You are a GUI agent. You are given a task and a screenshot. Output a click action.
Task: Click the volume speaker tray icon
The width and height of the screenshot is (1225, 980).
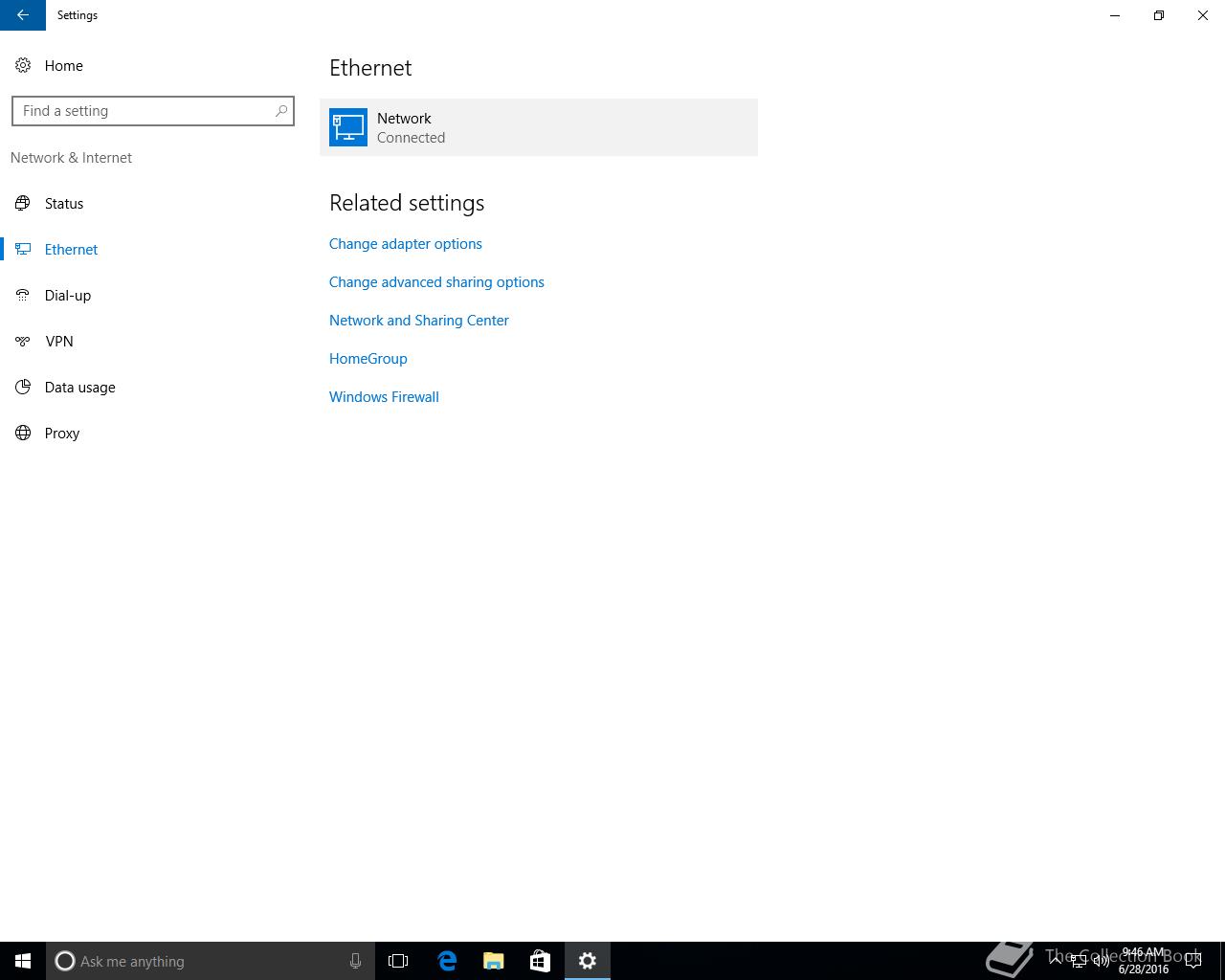pos(1102,961)
